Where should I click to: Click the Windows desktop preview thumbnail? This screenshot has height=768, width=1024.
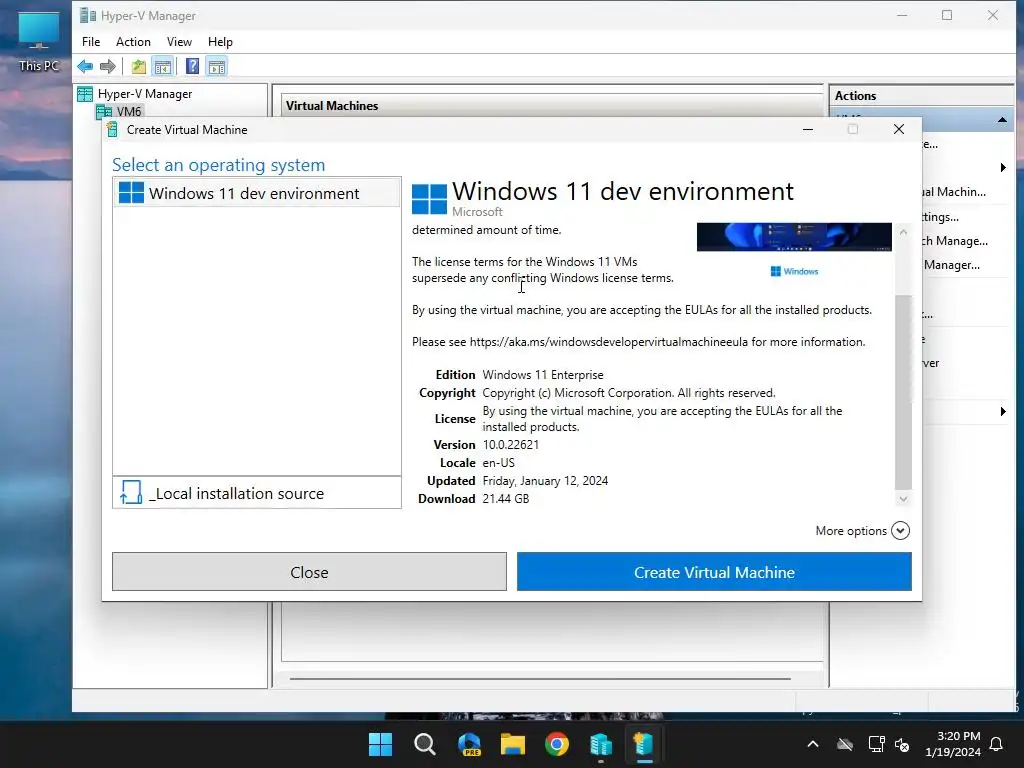(794, 237)
